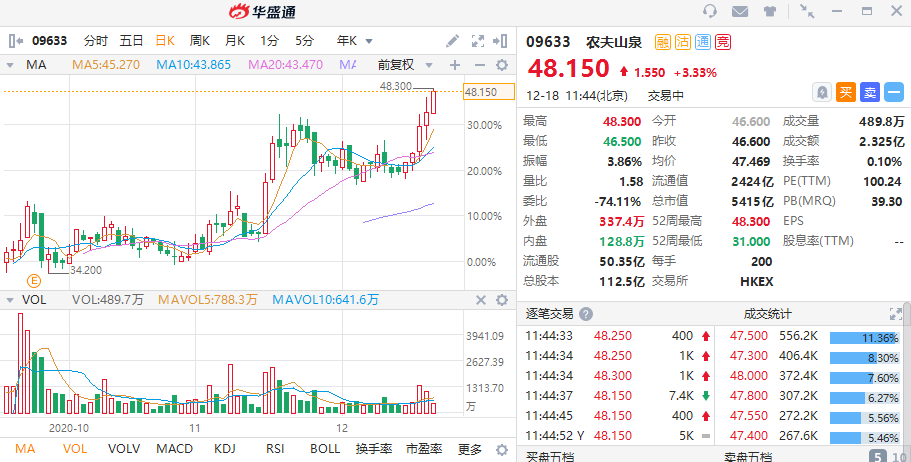Expand the VOL indicator dropdown arrow
This screenshot has width=911, height=462.
pyautogui.click(x=10, y=299)
